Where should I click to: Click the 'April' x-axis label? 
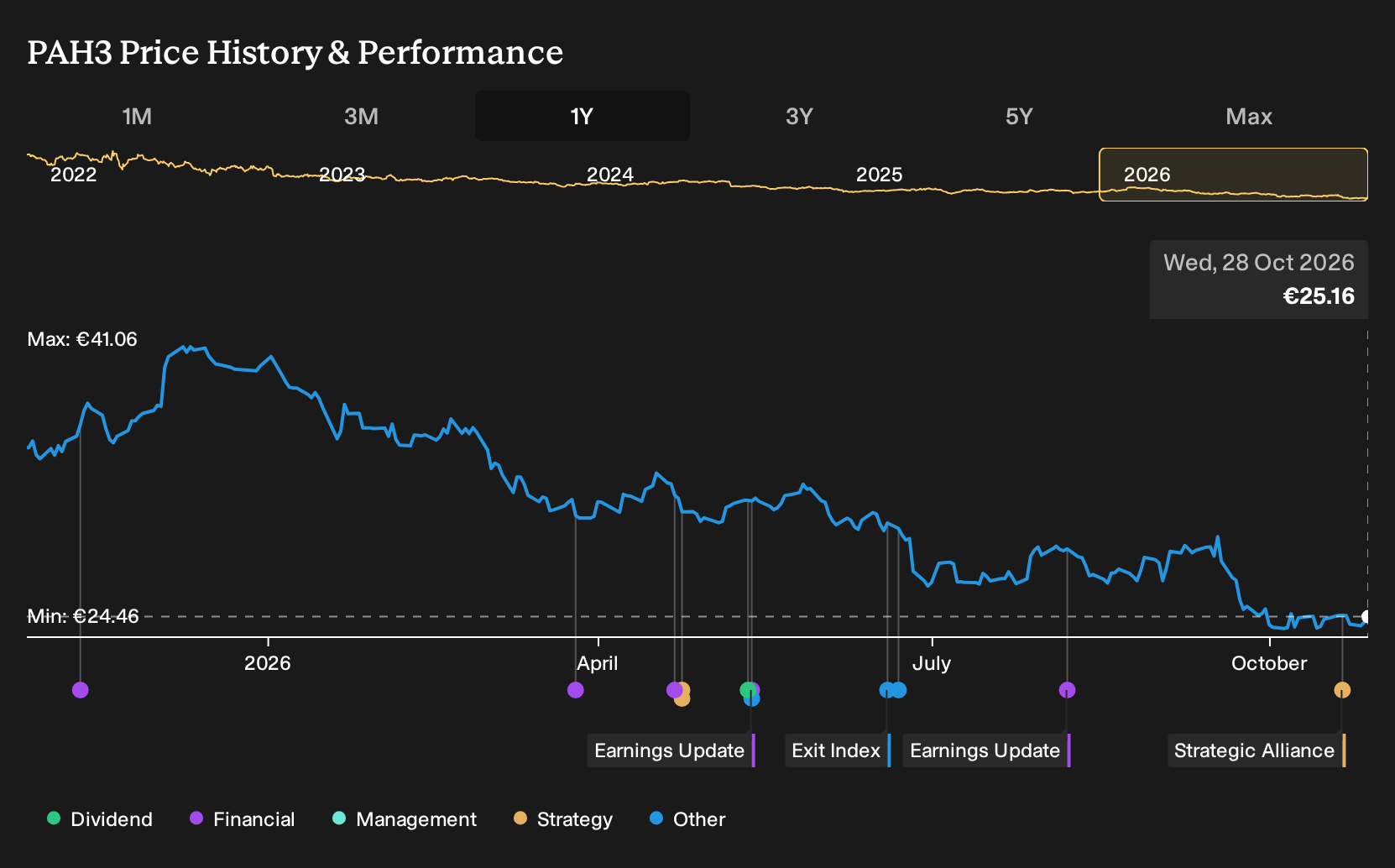(x=598, y=663)
